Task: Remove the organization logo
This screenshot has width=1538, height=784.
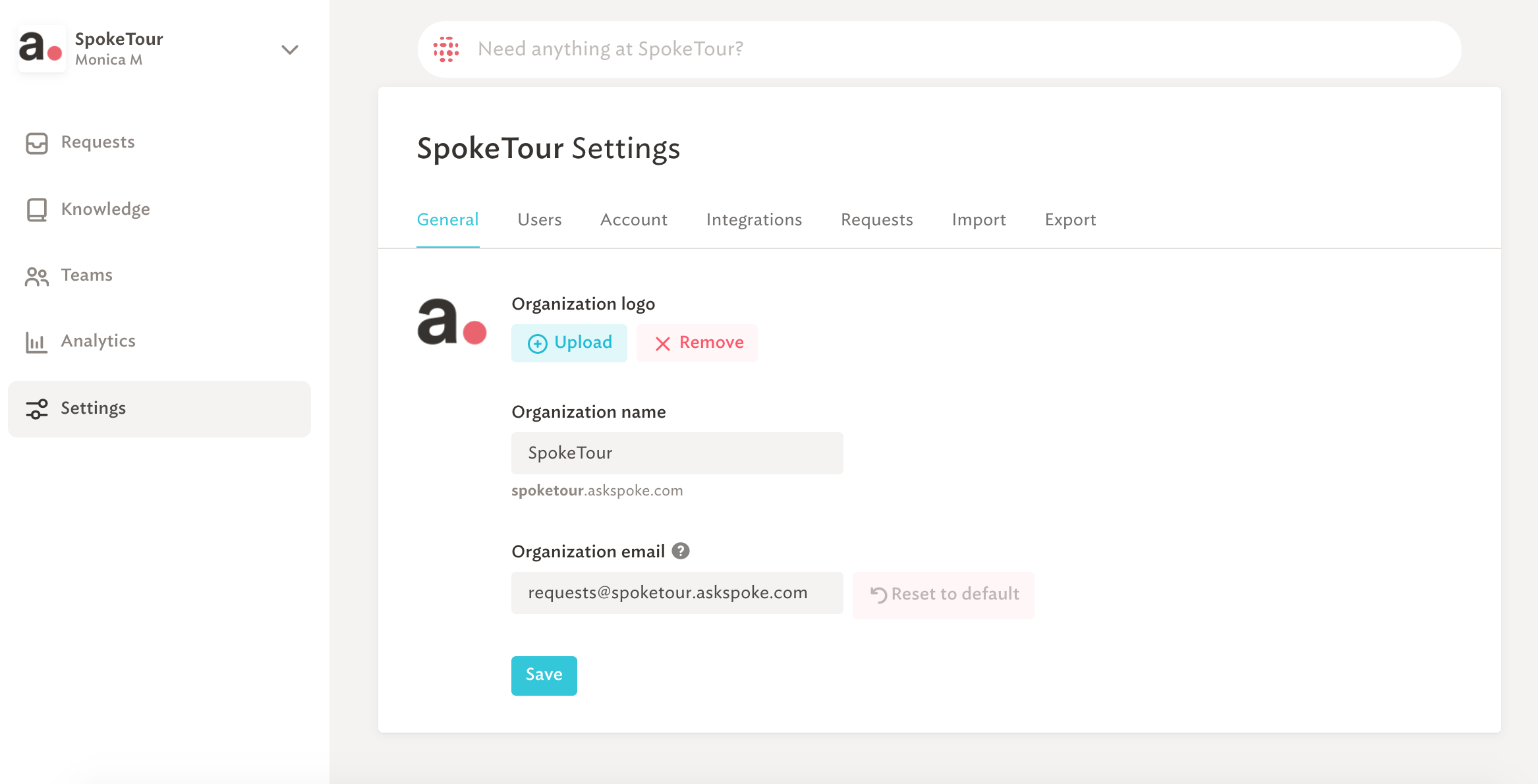Action: coord(697,343)
